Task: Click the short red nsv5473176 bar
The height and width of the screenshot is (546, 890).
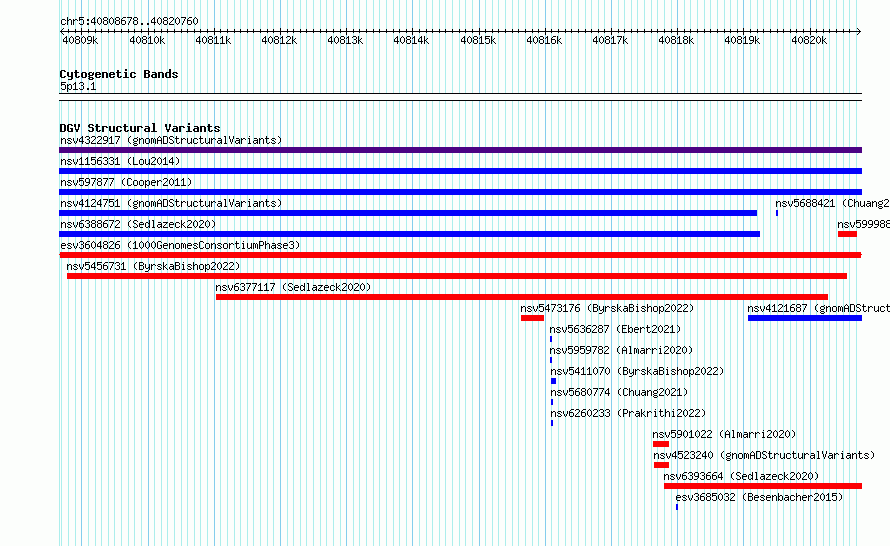Action: coord(532,318)
